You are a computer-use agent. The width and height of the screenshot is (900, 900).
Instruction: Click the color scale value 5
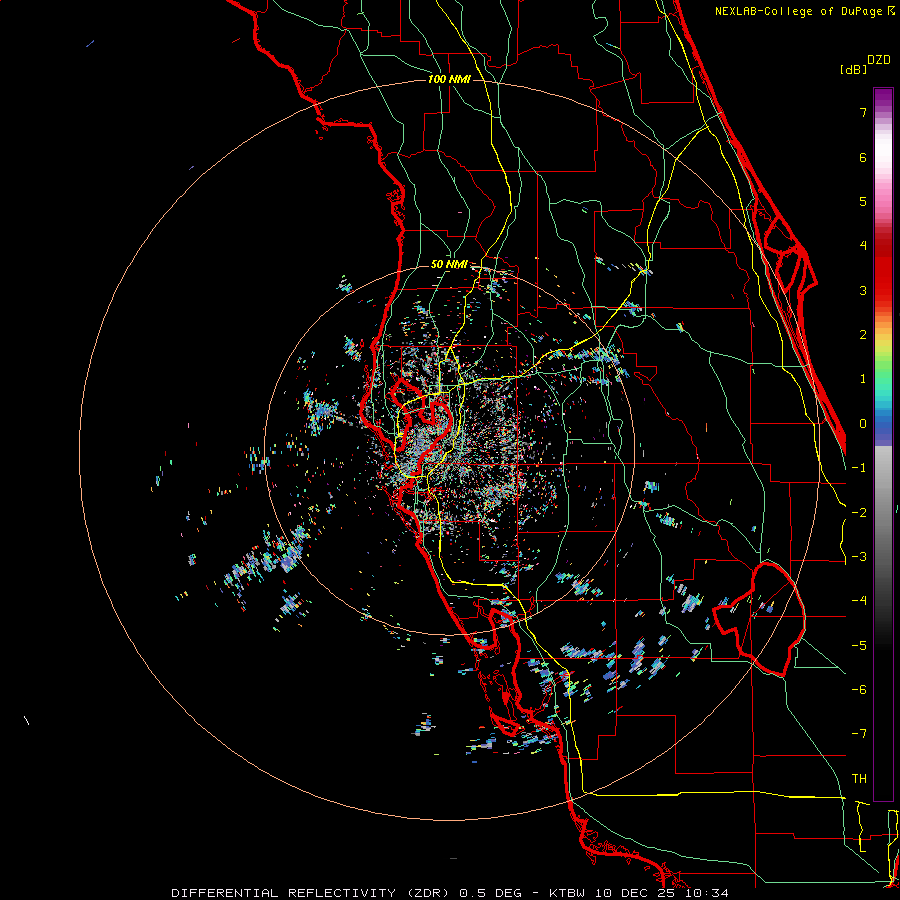[863, 201]
